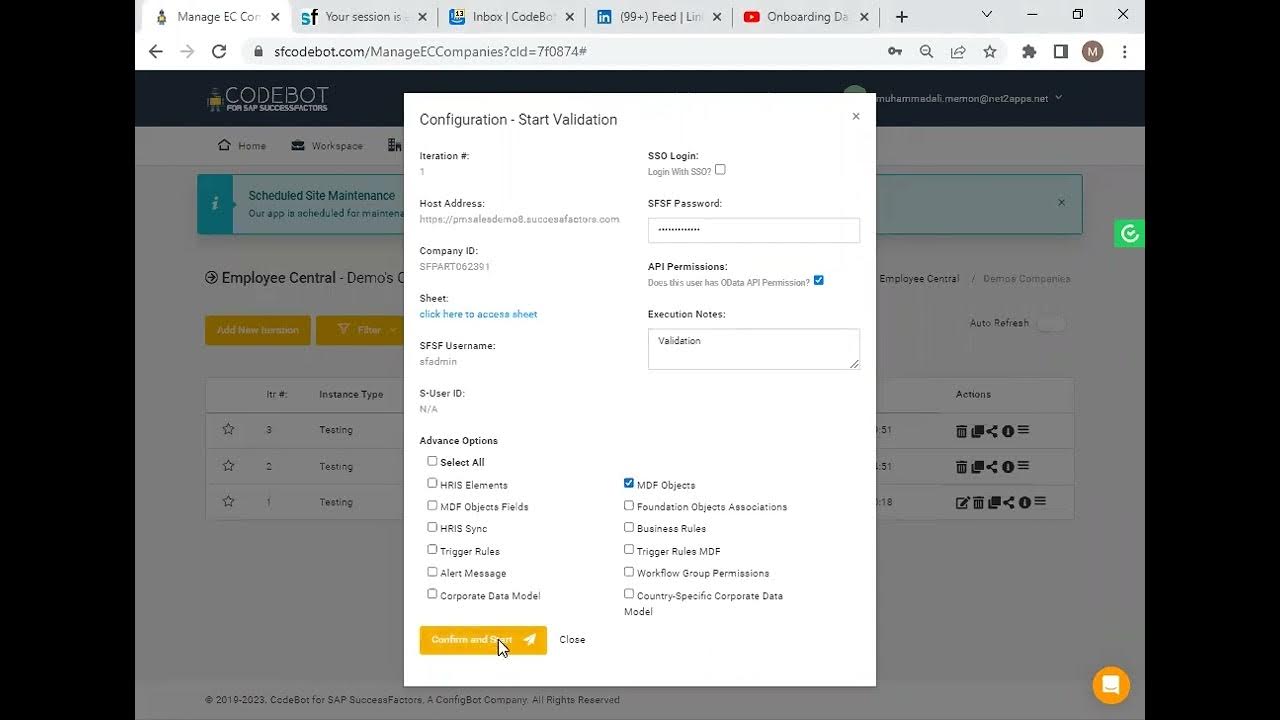Check Login With SSO checkbox
The height and width of the screenshot is (720, 1280).
[x=720, y=170]
